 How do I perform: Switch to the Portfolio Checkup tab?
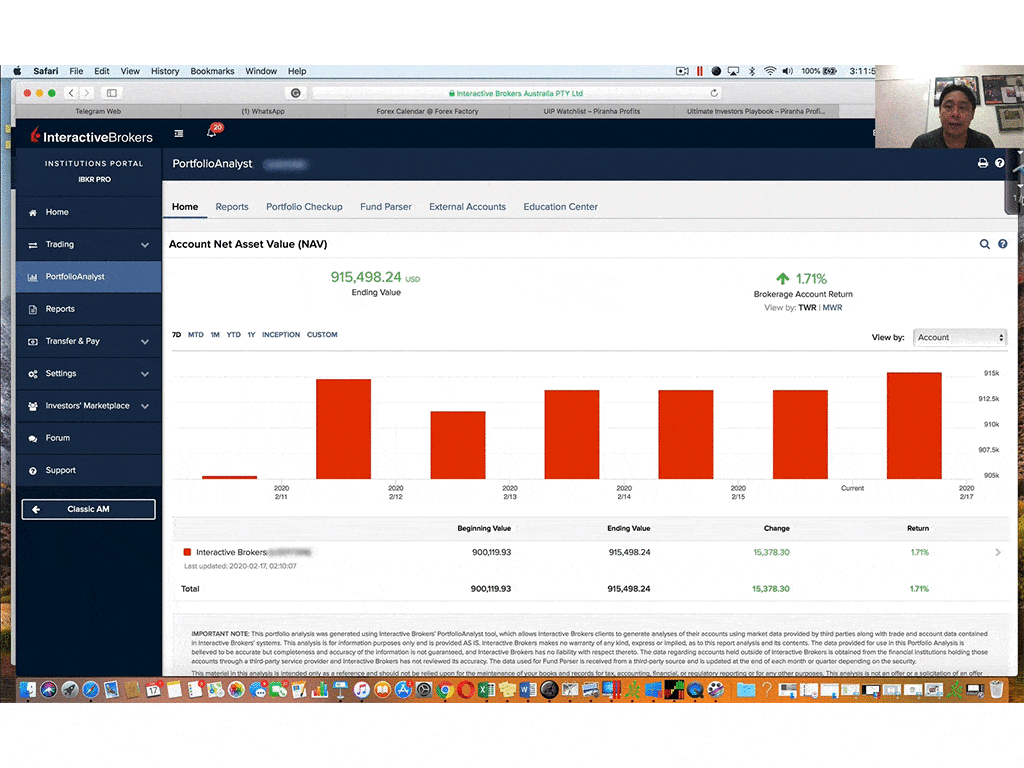[x=304, y=207]
